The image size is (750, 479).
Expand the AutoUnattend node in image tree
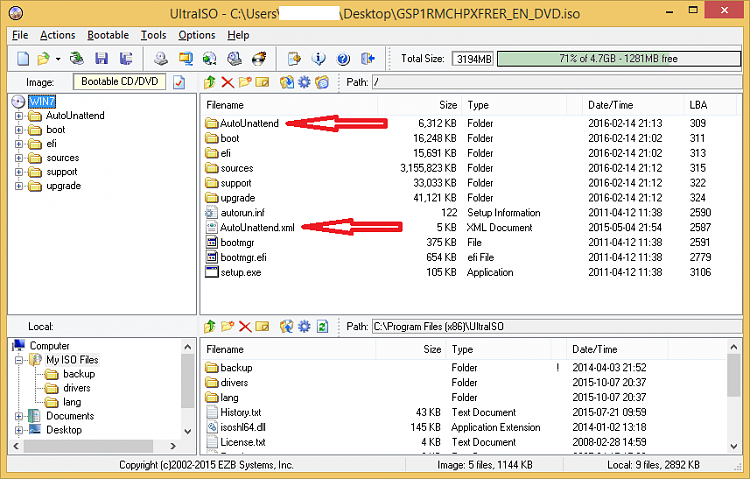19,116
